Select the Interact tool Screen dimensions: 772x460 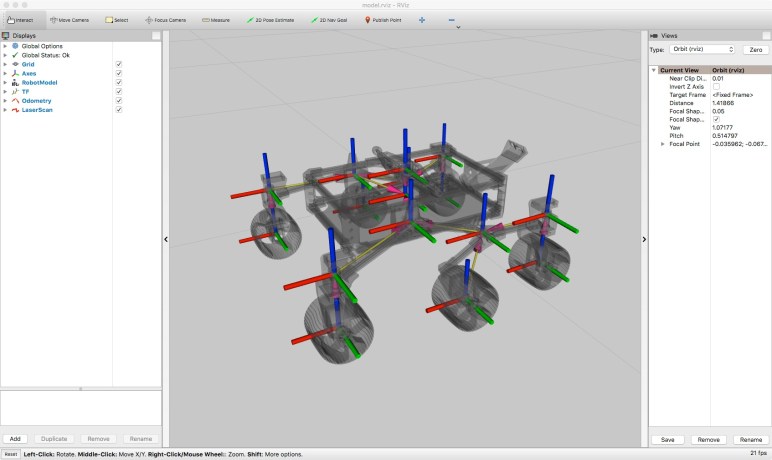20,19
